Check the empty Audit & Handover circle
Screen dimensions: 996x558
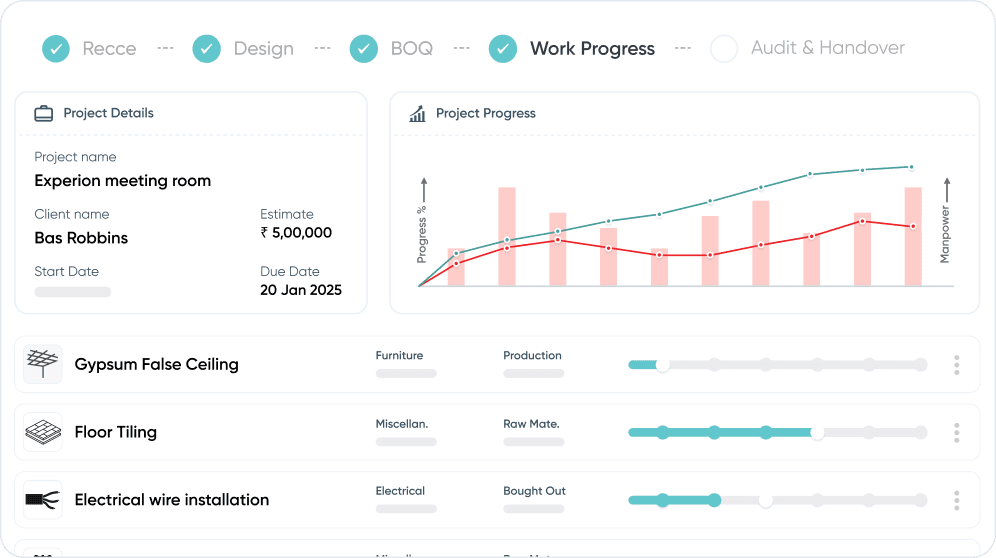[x=723, y=48]
